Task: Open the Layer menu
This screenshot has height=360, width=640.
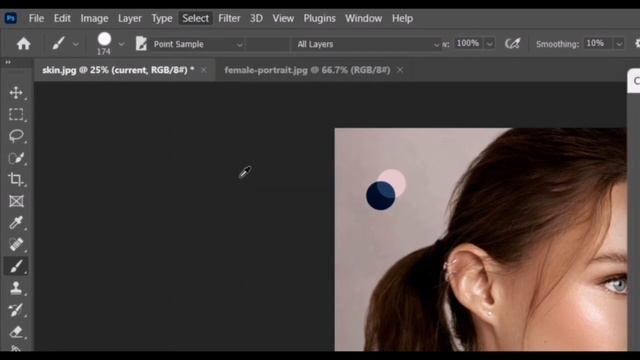Action: (x=129, y=18)
